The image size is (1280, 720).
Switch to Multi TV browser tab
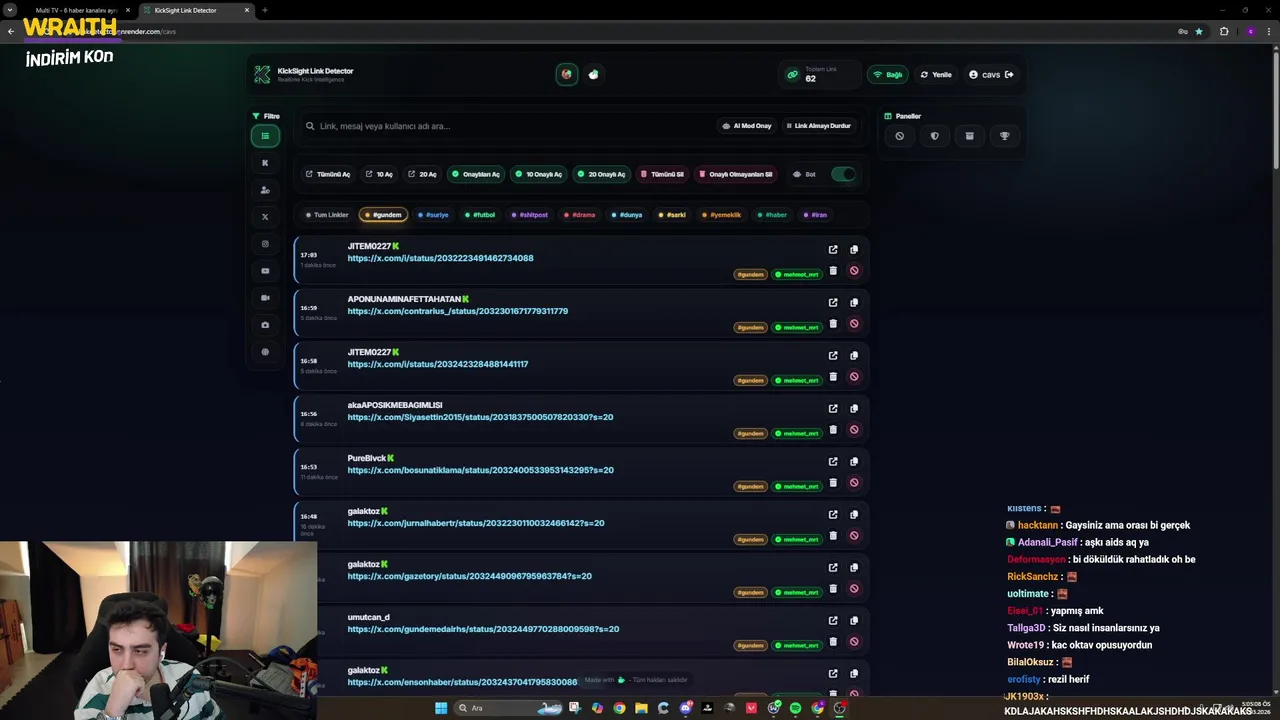point(77,10)
